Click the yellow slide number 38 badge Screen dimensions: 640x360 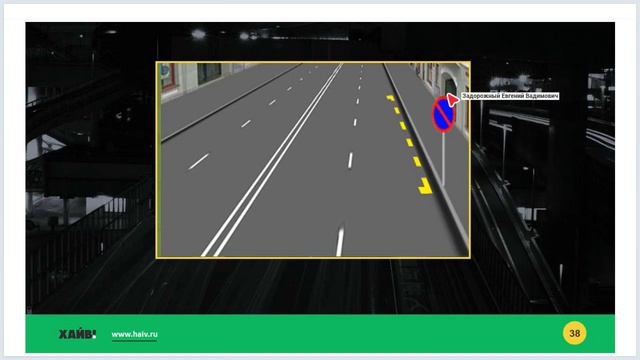tap(574, 333)
